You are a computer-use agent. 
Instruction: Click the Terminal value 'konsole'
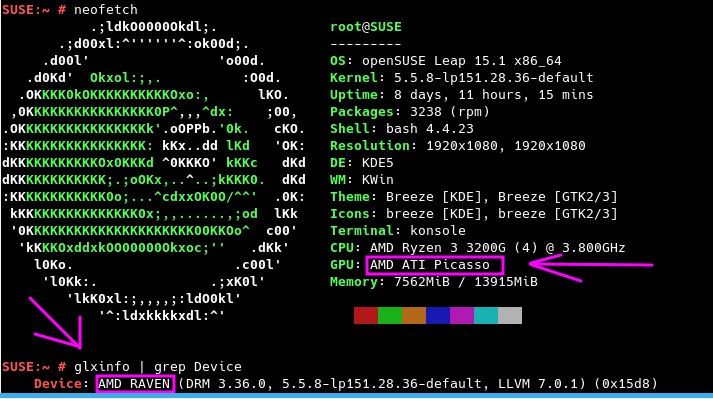coord(438,231)
